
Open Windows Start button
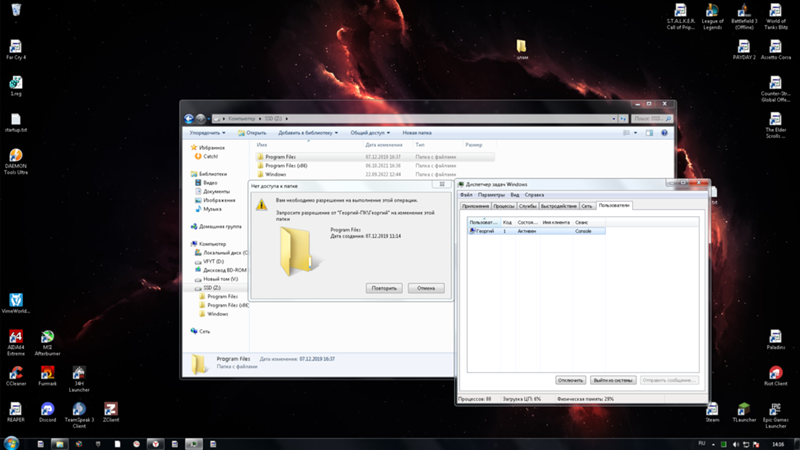coord(11,443)
